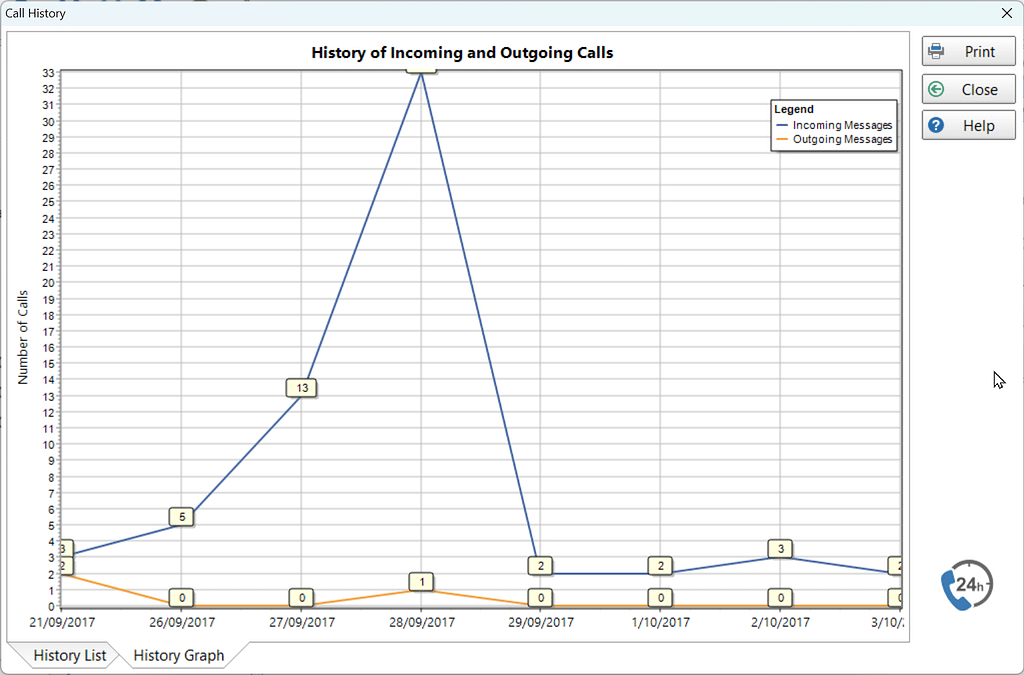Click the data label showing 13 calls

point(302,388)
